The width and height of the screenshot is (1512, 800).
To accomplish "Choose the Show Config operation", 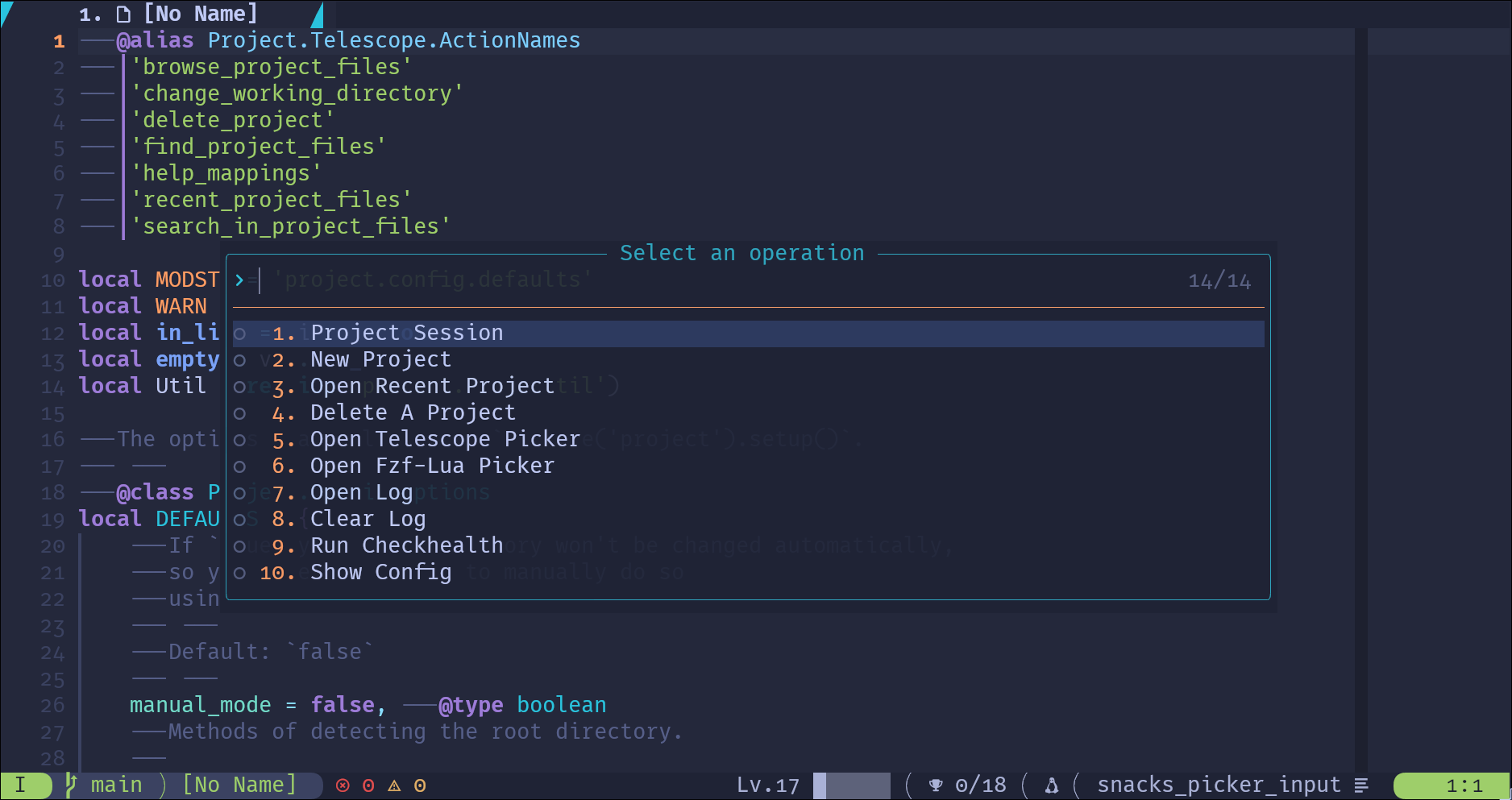I will [x=380, y=572].
